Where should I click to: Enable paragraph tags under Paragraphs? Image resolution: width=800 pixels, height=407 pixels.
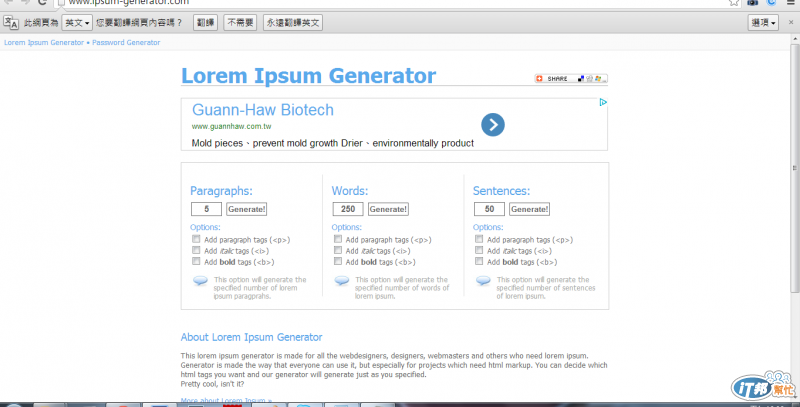coord(196,239)
